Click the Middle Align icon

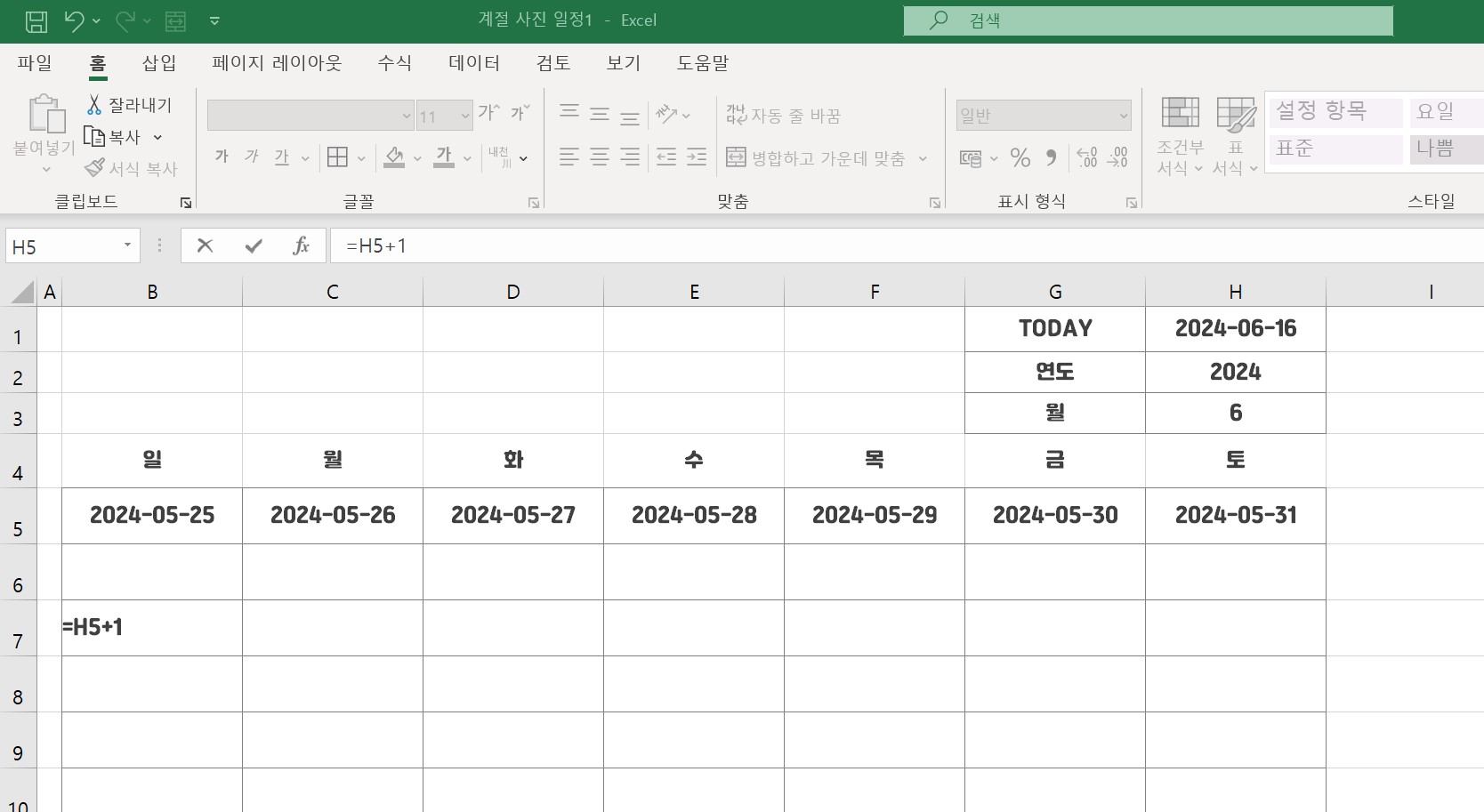tap(600, 113)
